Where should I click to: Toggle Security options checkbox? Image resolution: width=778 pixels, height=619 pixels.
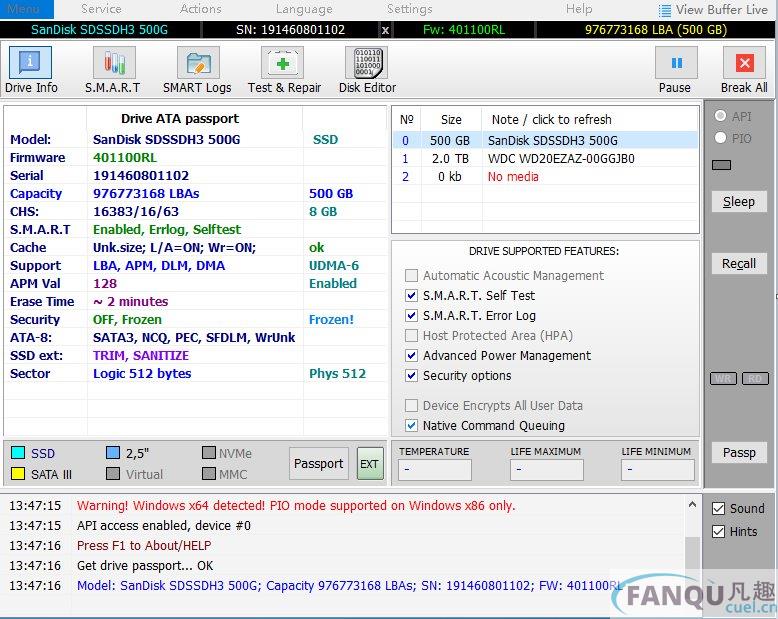[411, 375]
